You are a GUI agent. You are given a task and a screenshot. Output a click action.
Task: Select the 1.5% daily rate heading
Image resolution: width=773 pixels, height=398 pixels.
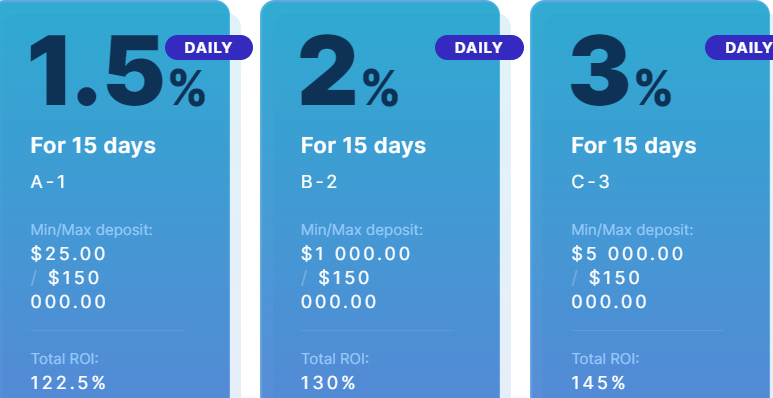pos(117,71)
